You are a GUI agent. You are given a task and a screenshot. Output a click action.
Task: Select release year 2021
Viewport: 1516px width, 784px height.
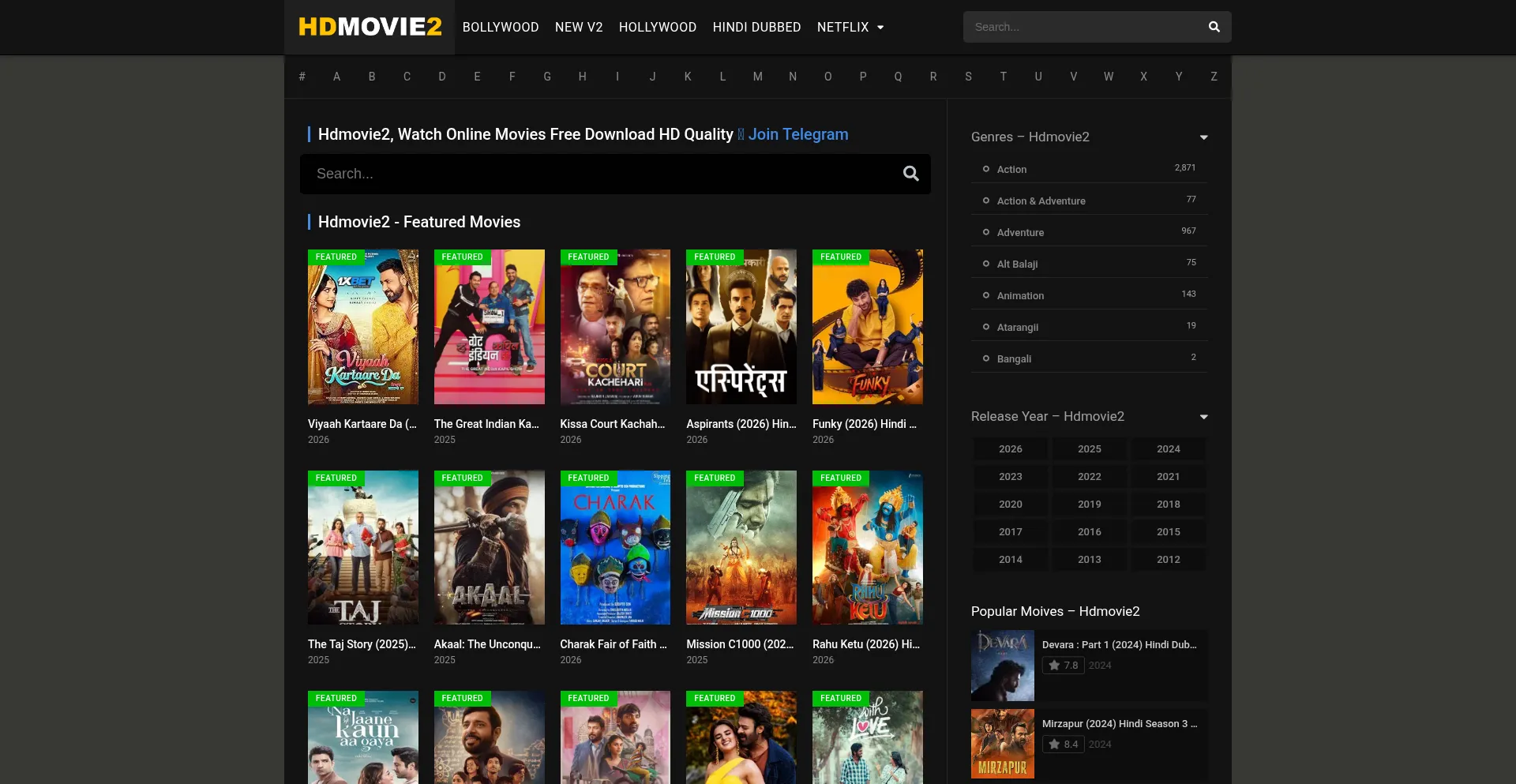(x=1169, y=476)
